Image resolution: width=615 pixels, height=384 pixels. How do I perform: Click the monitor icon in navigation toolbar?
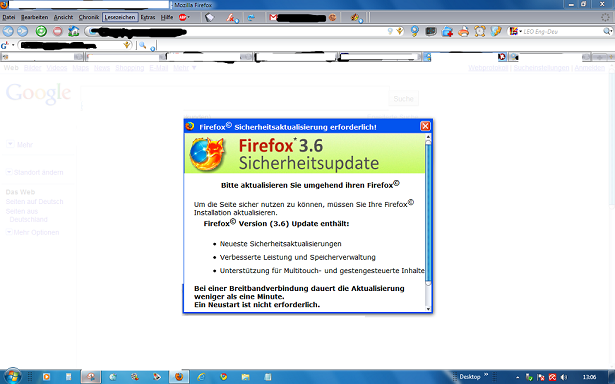tap(431, 31)
